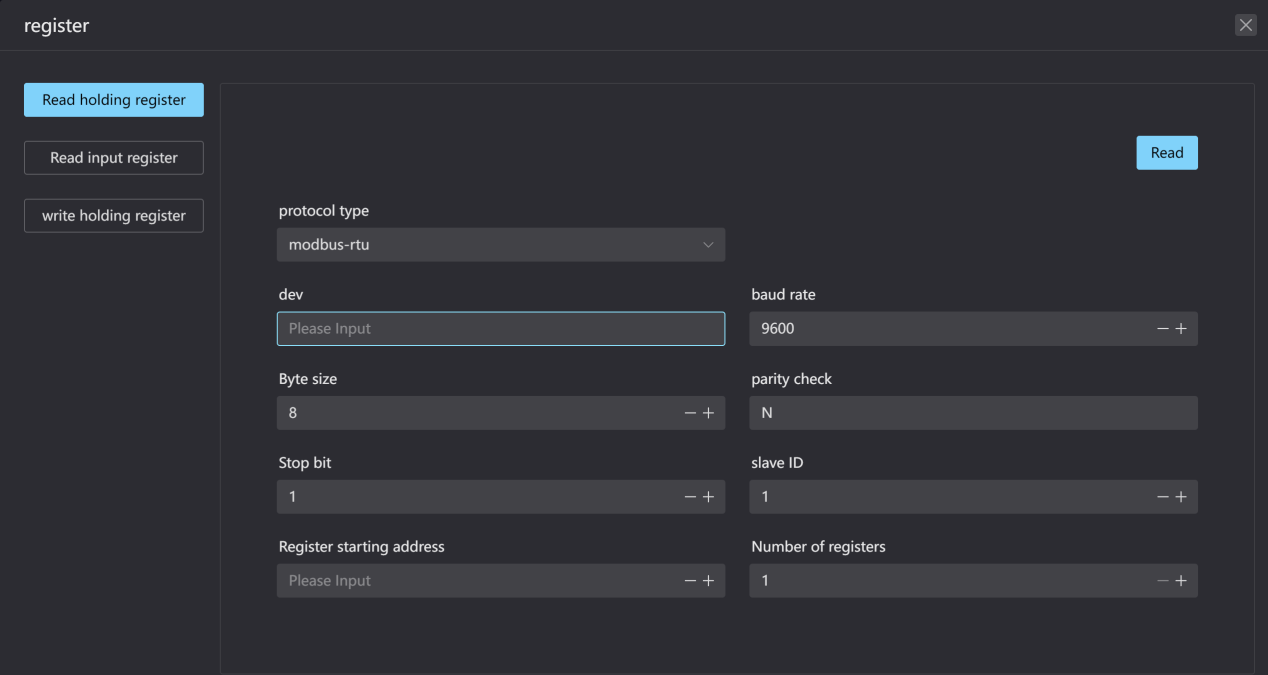Switch to write holding register tab
This screenshot has height=675, width=1268.
coord(114,216)
